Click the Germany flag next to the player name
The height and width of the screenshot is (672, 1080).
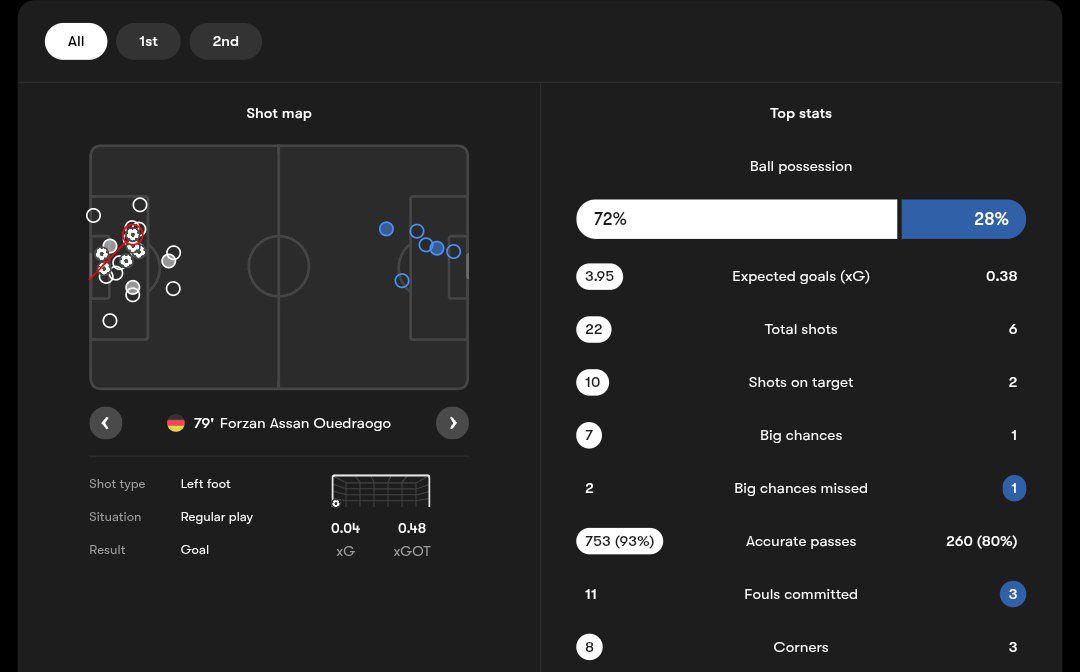176,423
